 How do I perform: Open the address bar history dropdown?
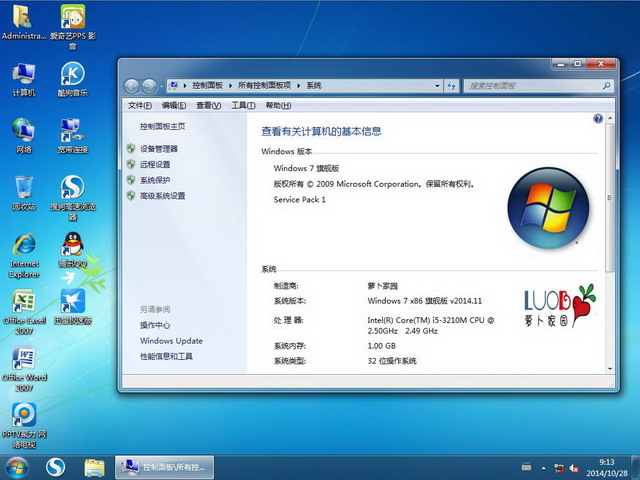click(437, 86)
